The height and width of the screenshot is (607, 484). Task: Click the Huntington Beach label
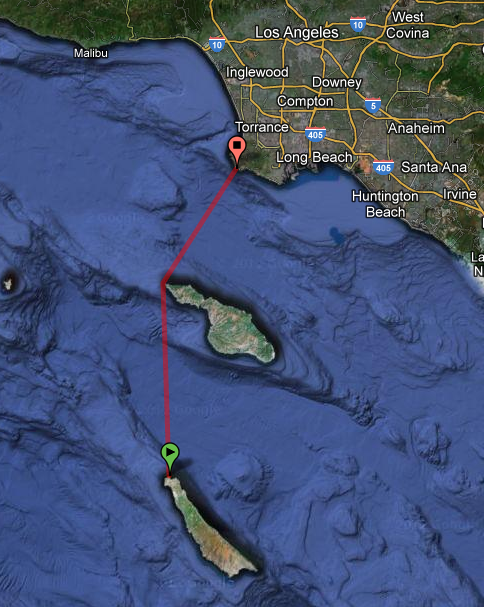pos(385,204)
